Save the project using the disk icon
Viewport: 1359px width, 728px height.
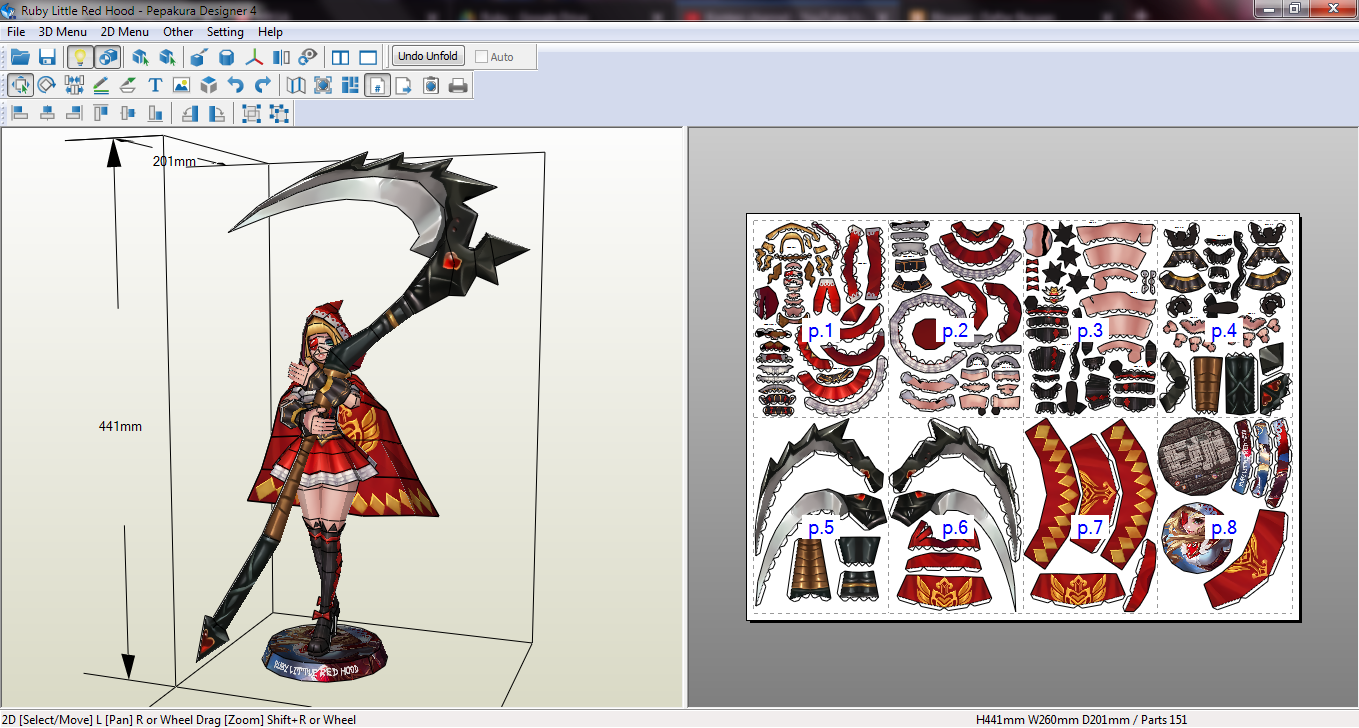coord(47,57)
